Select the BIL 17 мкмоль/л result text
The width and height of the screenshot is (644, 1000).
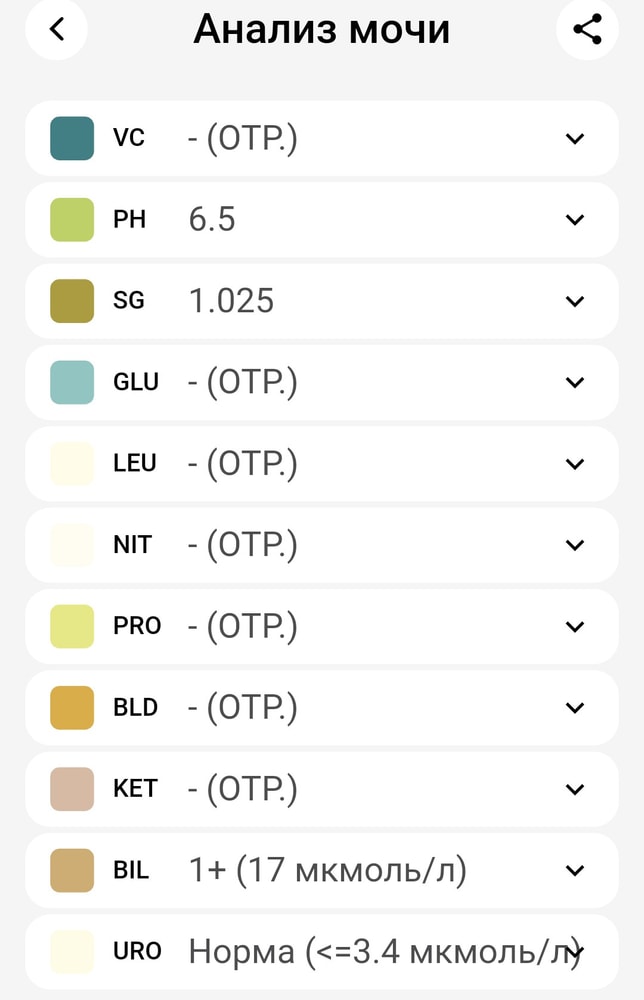[x=327, y=871]
